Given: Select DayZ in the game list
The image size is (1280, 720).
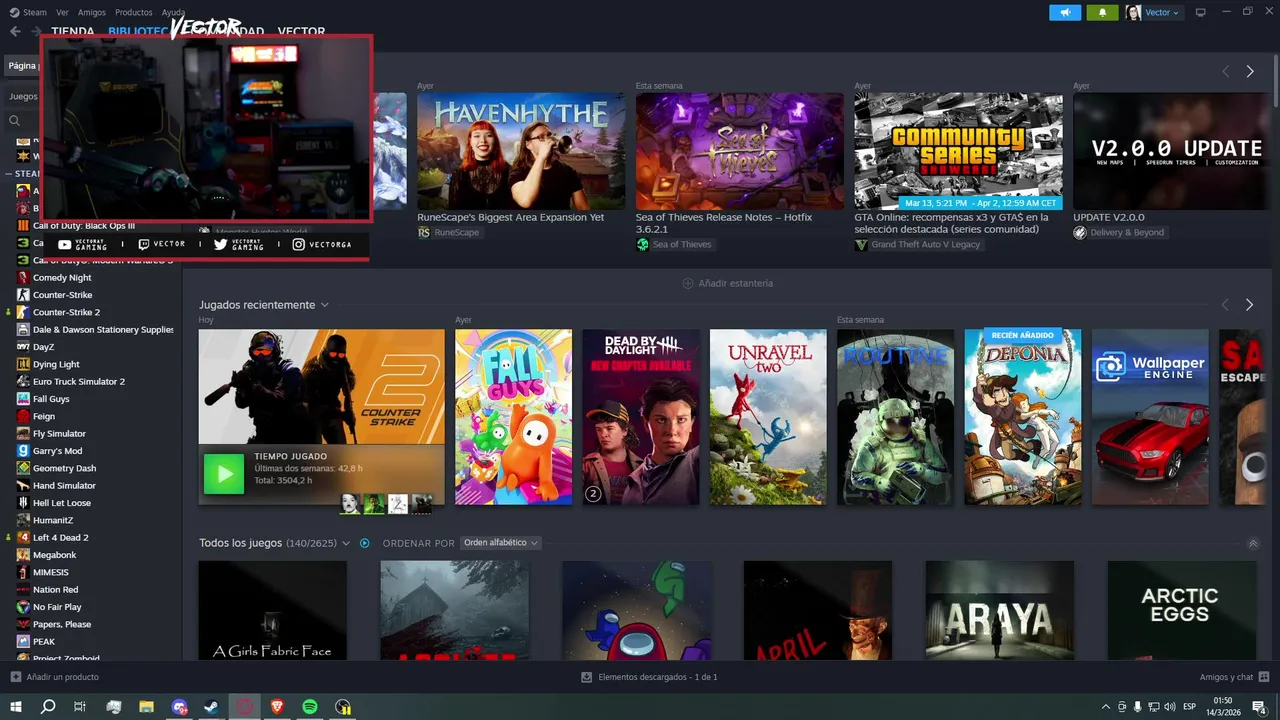Looking at the screenshot, I should click(43, 347).
